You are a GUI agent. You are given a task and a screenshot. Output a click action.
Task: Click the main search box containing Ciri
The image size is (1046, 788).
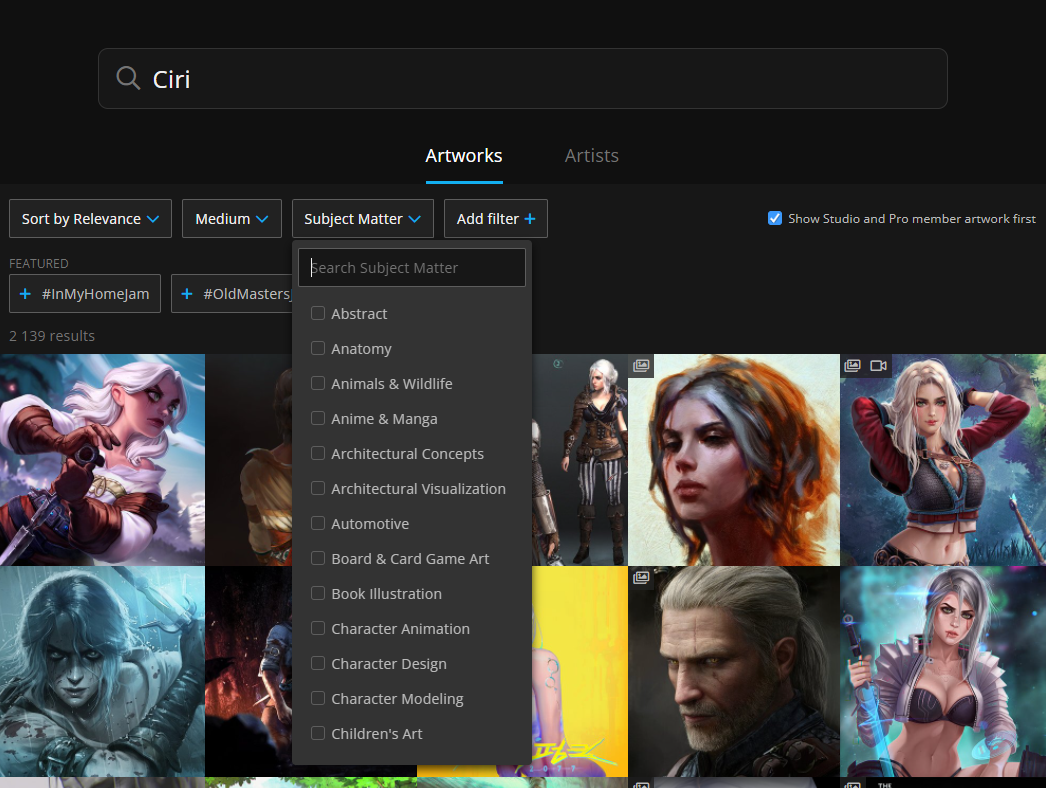522,78
